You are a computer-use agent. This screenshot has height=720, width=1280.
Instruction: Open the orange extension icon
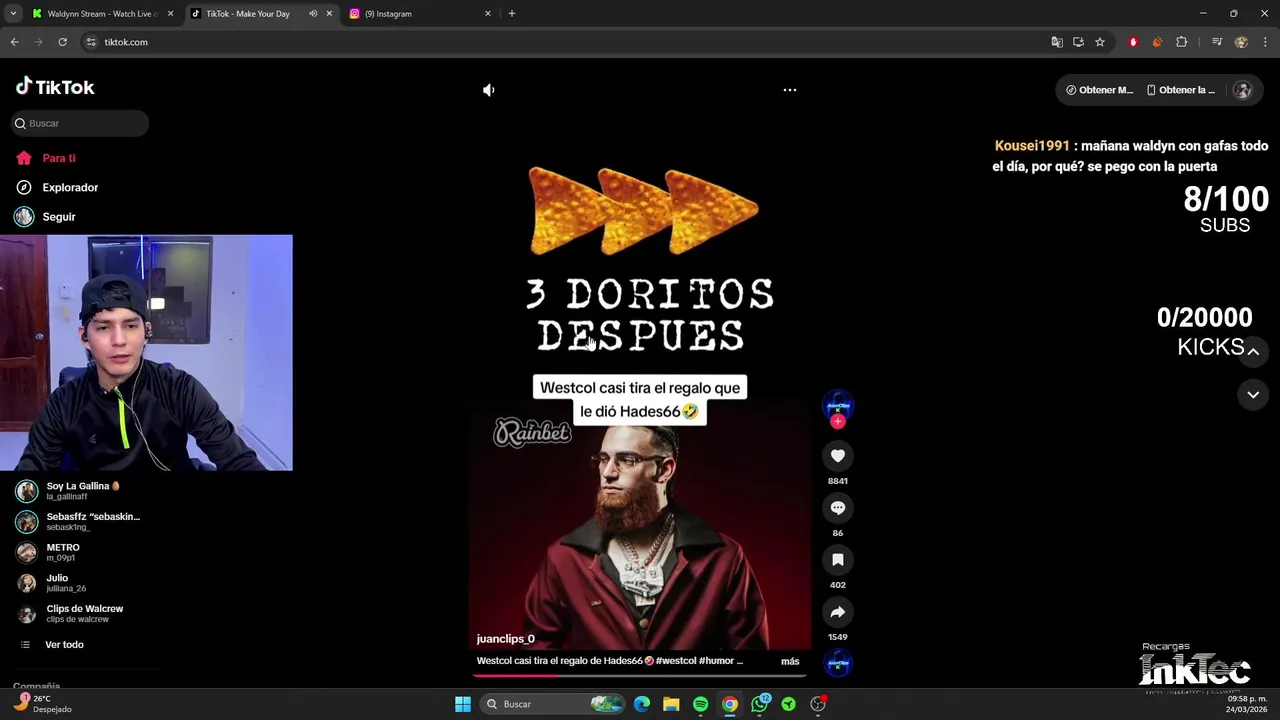[1157, 42]
